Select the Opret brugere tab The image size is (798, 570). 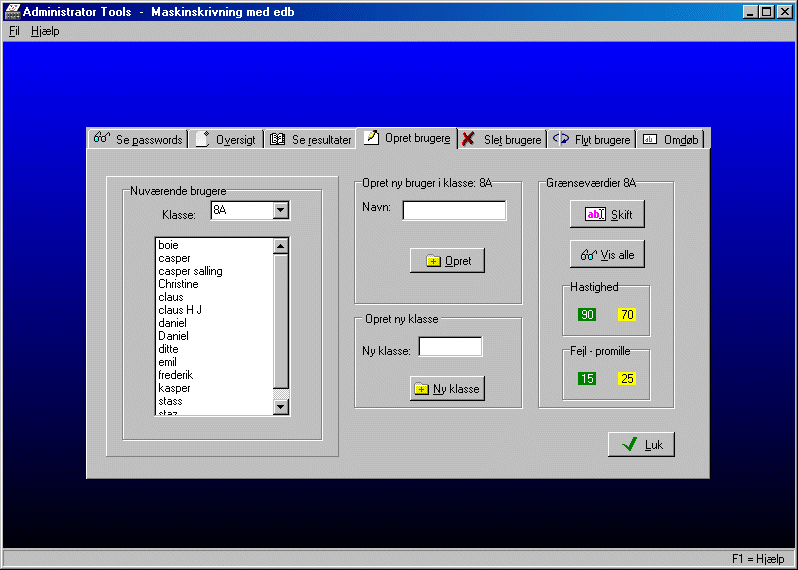(x=407, y=138)
